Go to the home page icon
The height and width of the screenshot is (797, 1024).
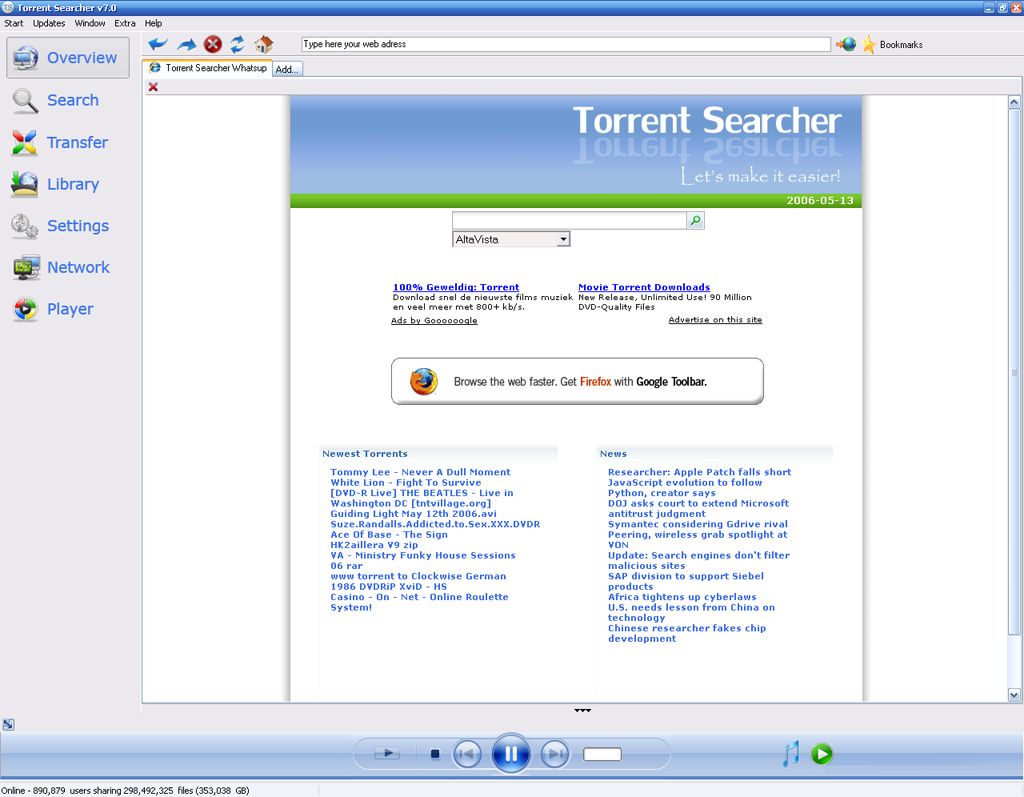pos(263,44)
